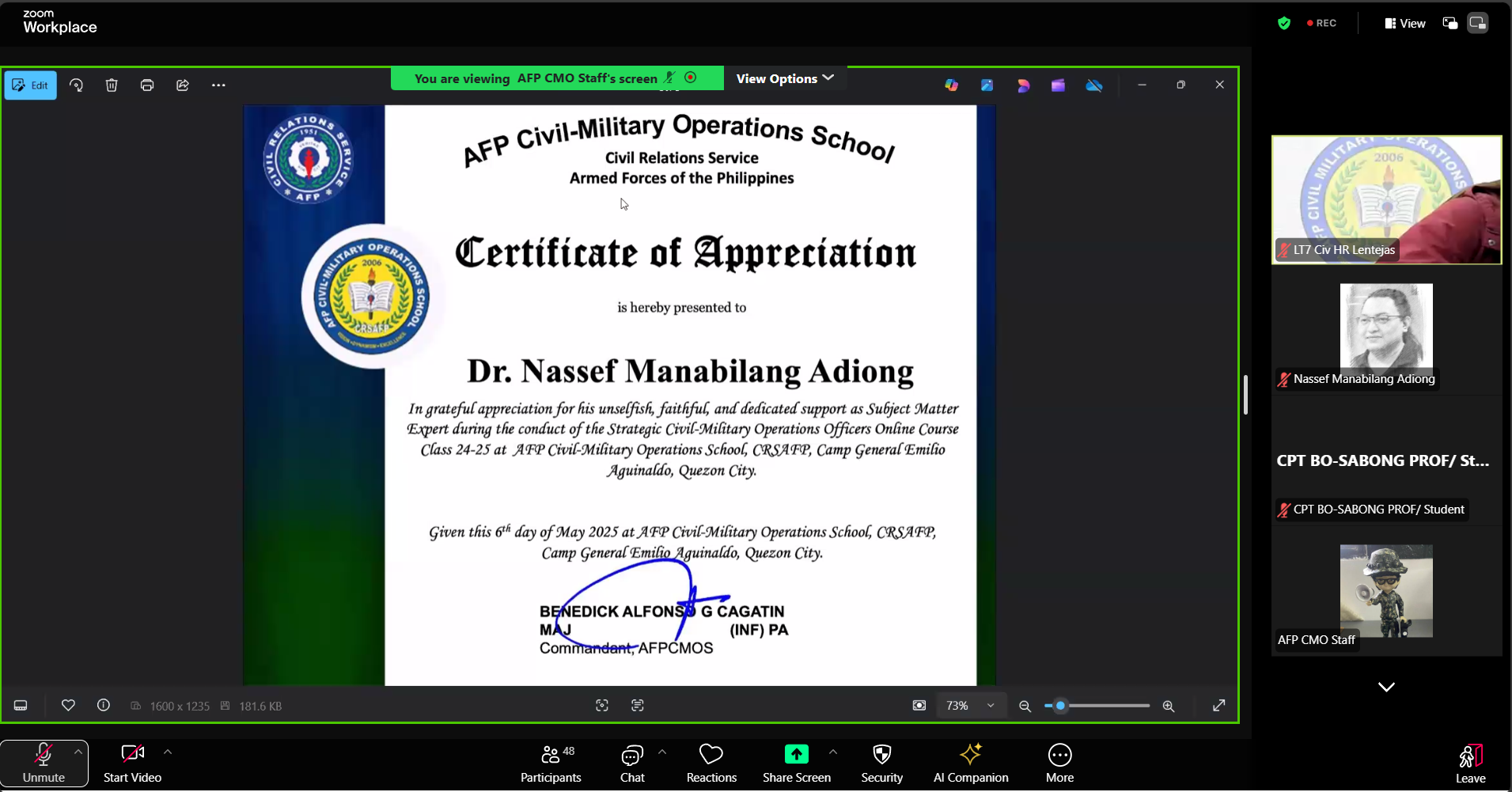This screenshot has width=1512, height=792.
Task: Start Video from the toolbar
Action: (132, 764)
